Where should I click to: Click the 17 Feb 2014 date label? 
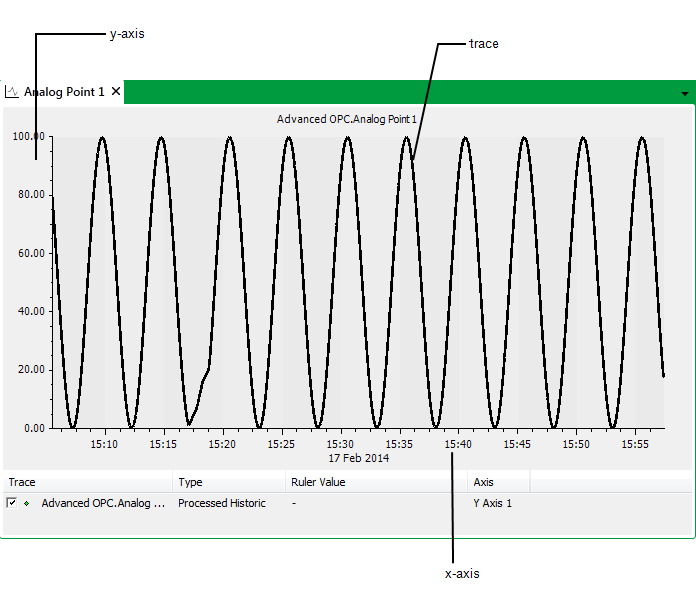359,458
